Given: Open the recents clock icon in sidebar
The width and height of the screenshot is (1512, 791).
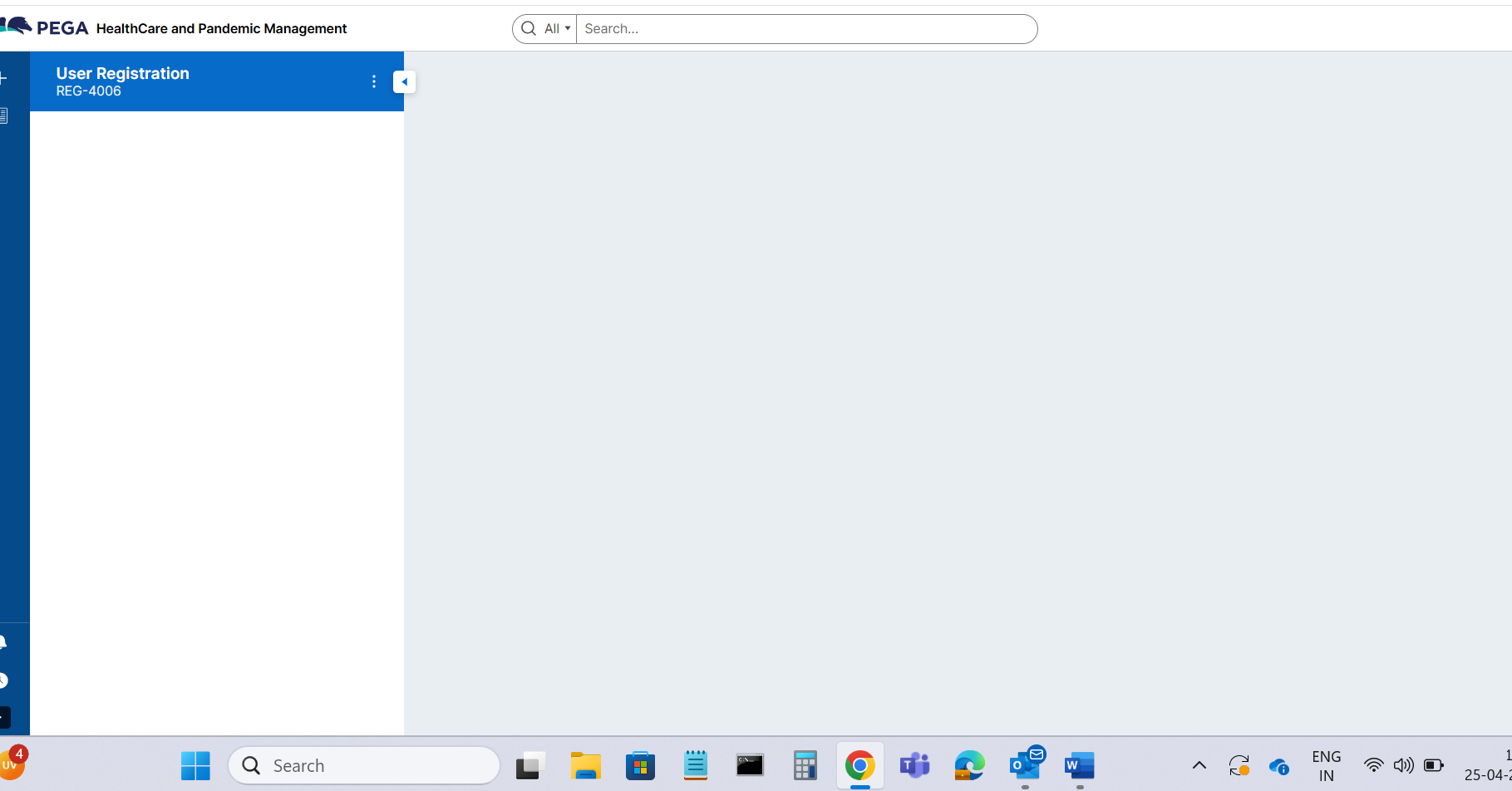Looking at the screenshot, I should pos(3,680).
